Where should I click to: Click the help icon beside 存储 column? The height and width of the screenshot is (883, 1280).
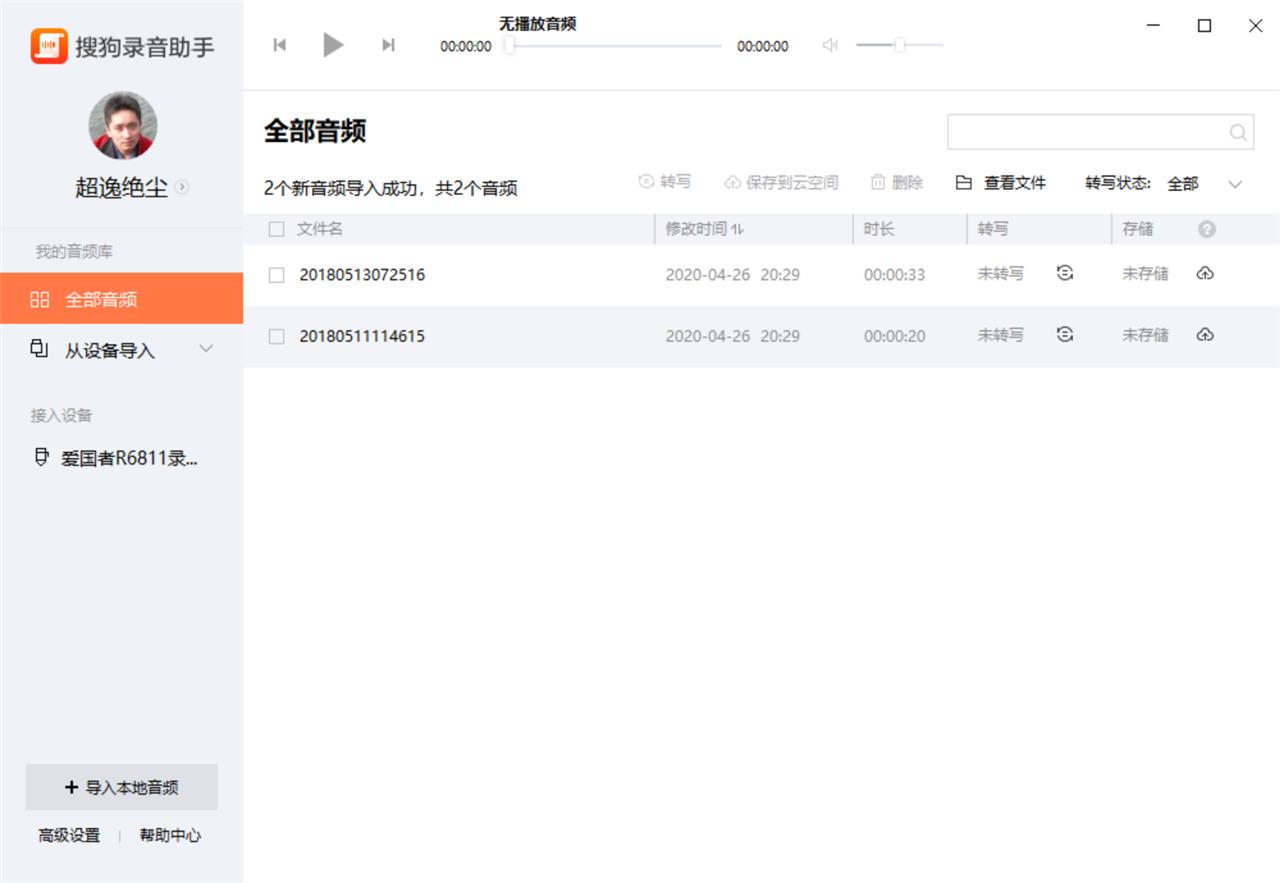click(x=1206, y=229)
